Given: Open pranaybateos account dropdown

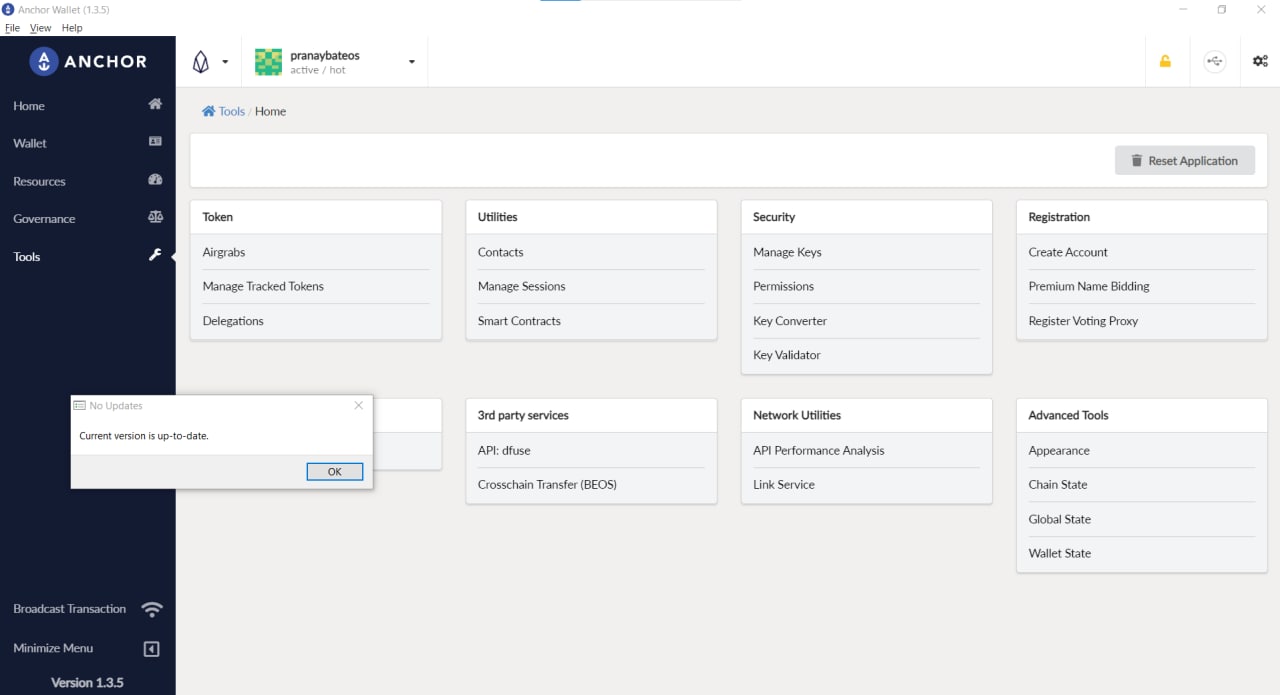Looking at the screenshot, I should point(334,62).
